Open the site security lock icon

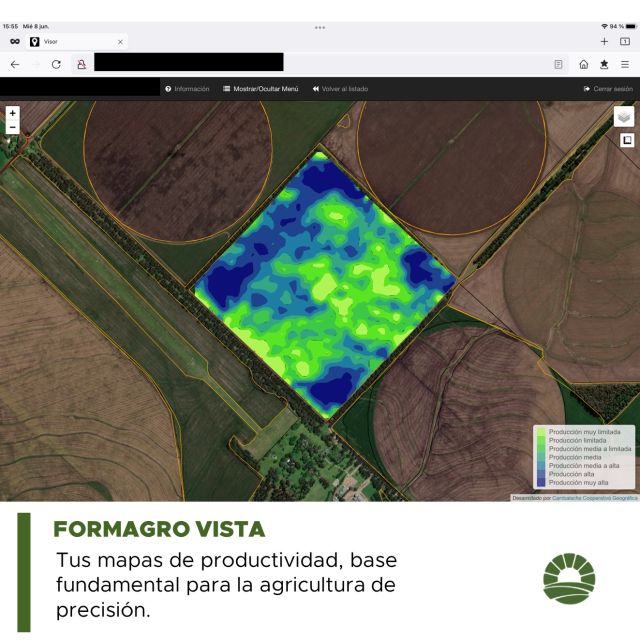tap(82, 64)
